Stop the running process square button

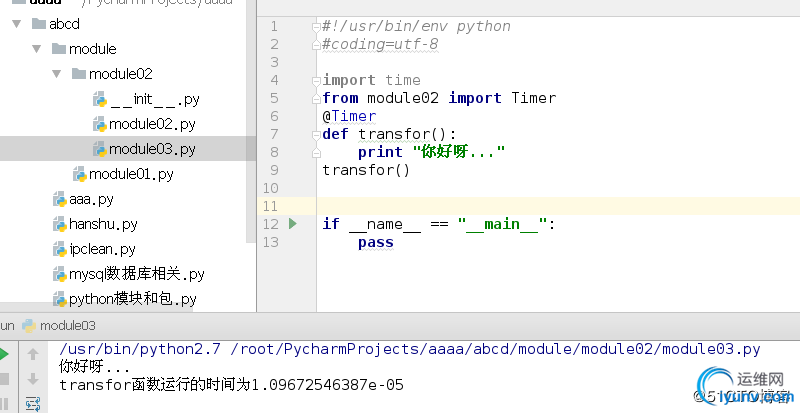pos(4,379)
